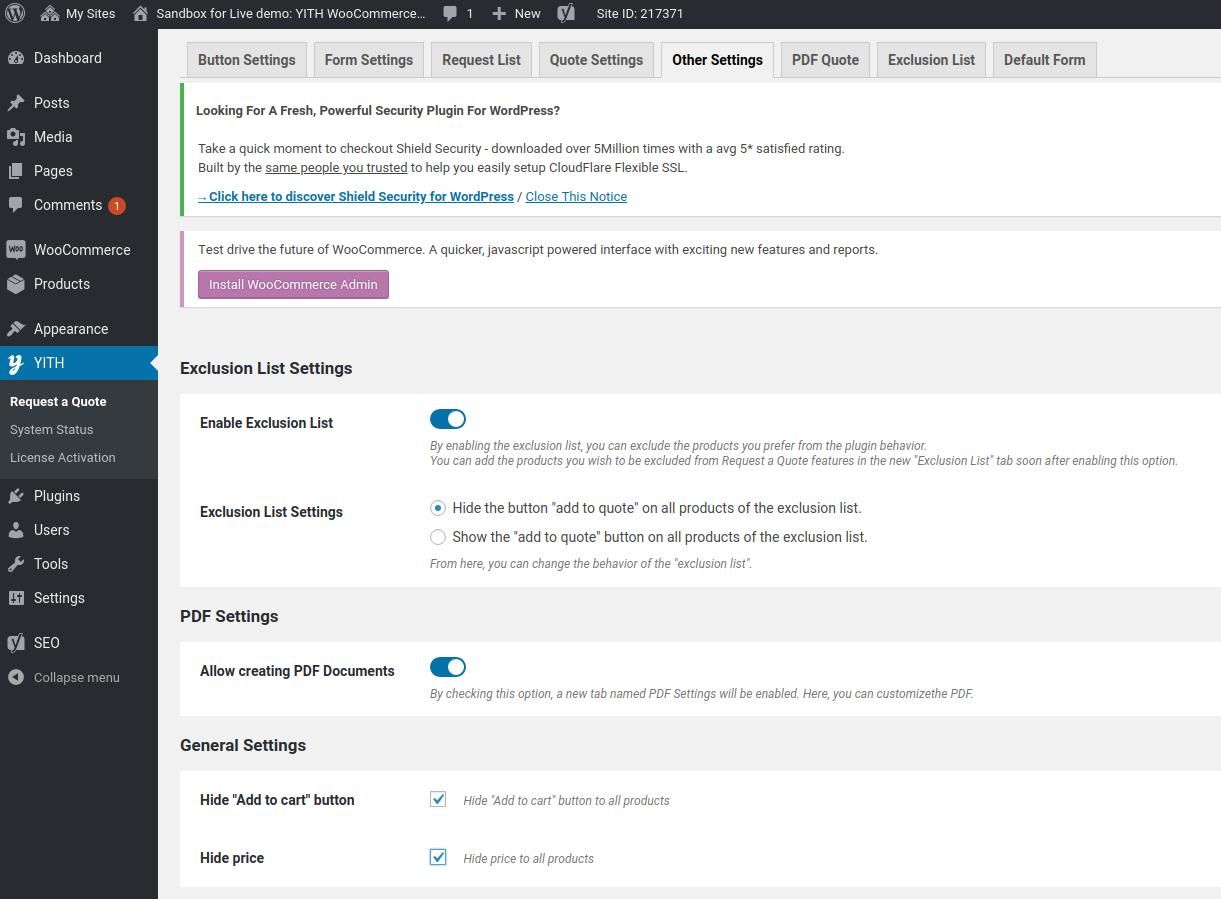
Task: Go to Dashboard menu label
Action: 68,58
